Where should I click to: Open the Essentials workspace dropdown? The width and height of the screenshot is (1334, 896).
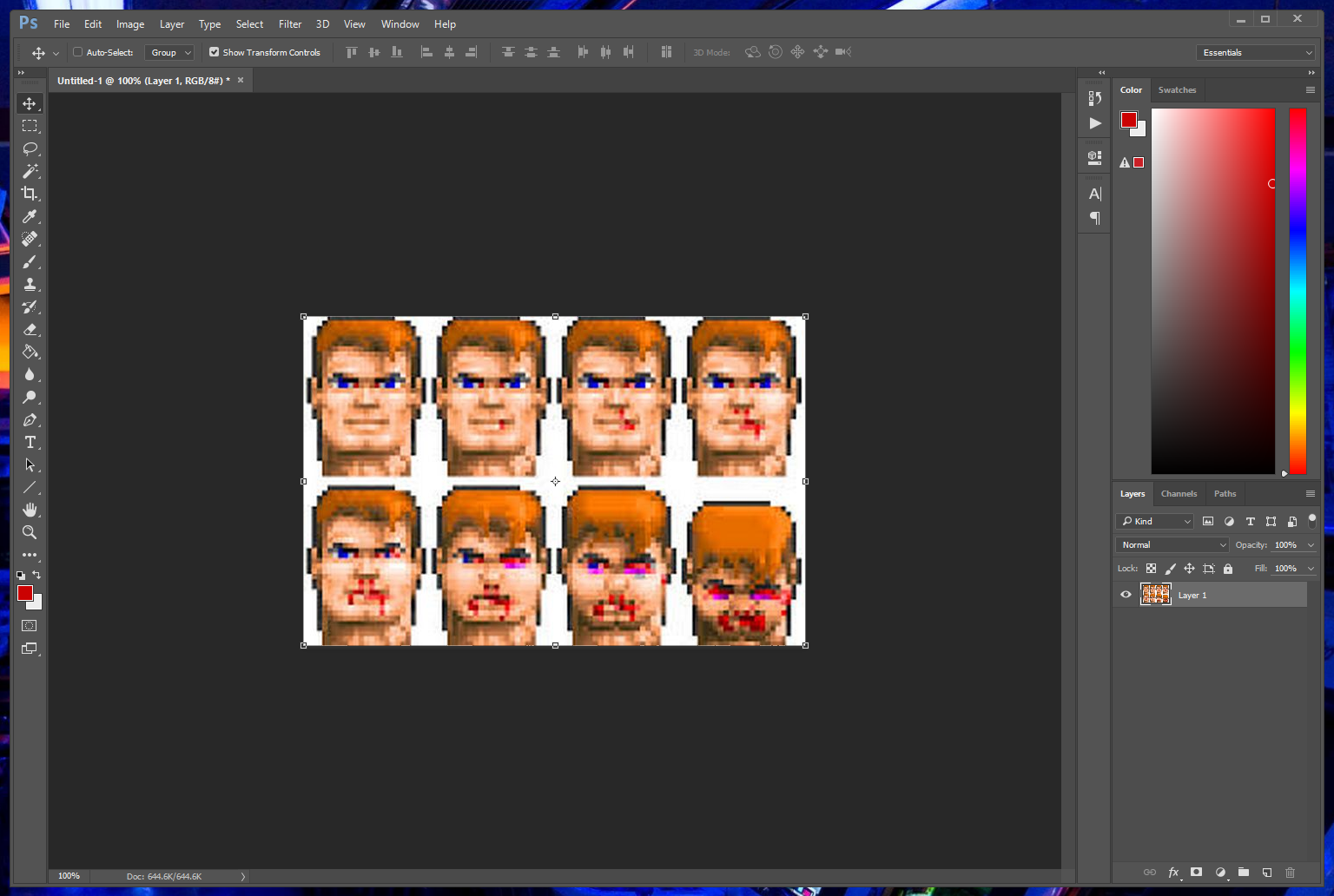pyautogui.click(x=1255, y=52)
